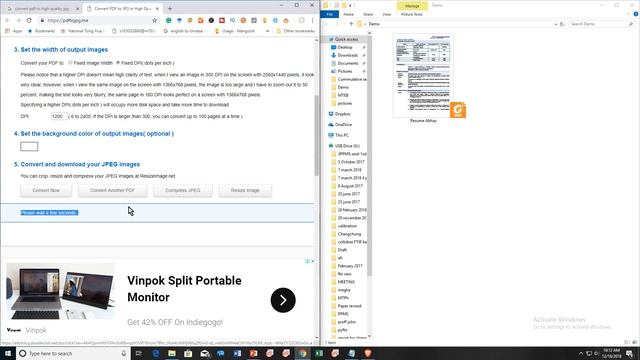Select Quick access in navigation pane
This screenshot has width=640, height=360.
[346, 39]
